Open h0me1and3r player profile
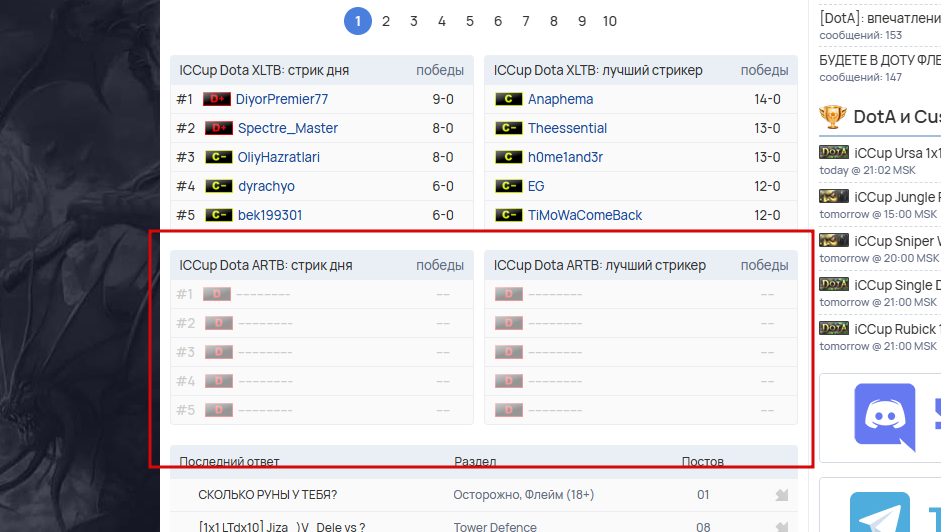The width and height of the screenshot is (941, 532). (x=565, y=157)
